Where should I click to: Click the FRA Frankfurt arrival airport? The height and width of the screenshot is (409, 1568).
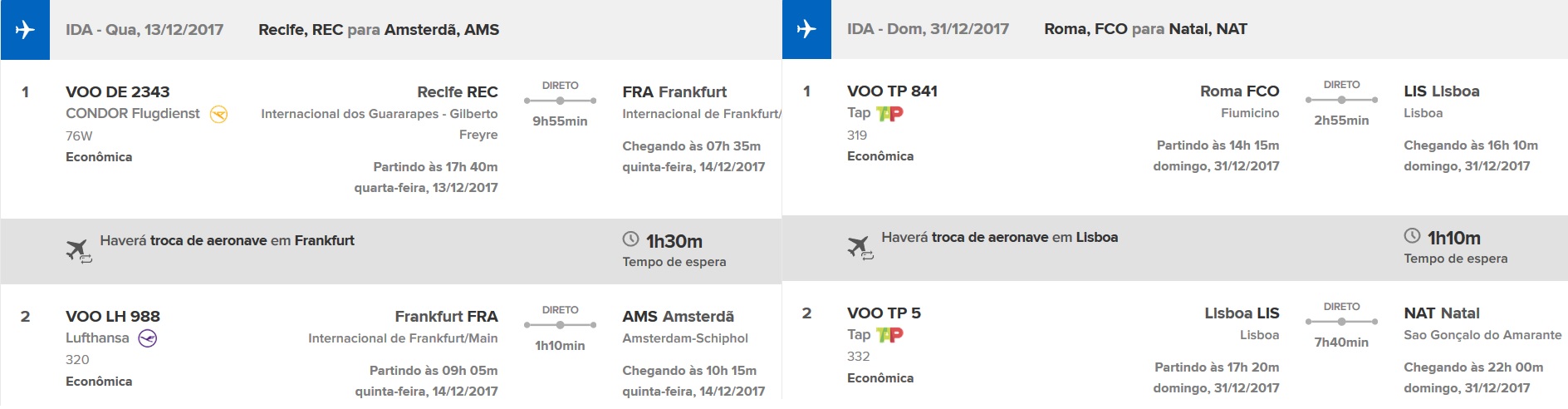[x=674, y=92]
